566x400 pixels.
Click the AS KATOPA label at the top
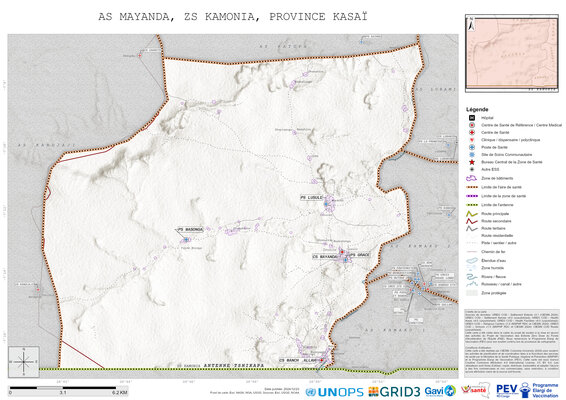click(x=283, y=46)
